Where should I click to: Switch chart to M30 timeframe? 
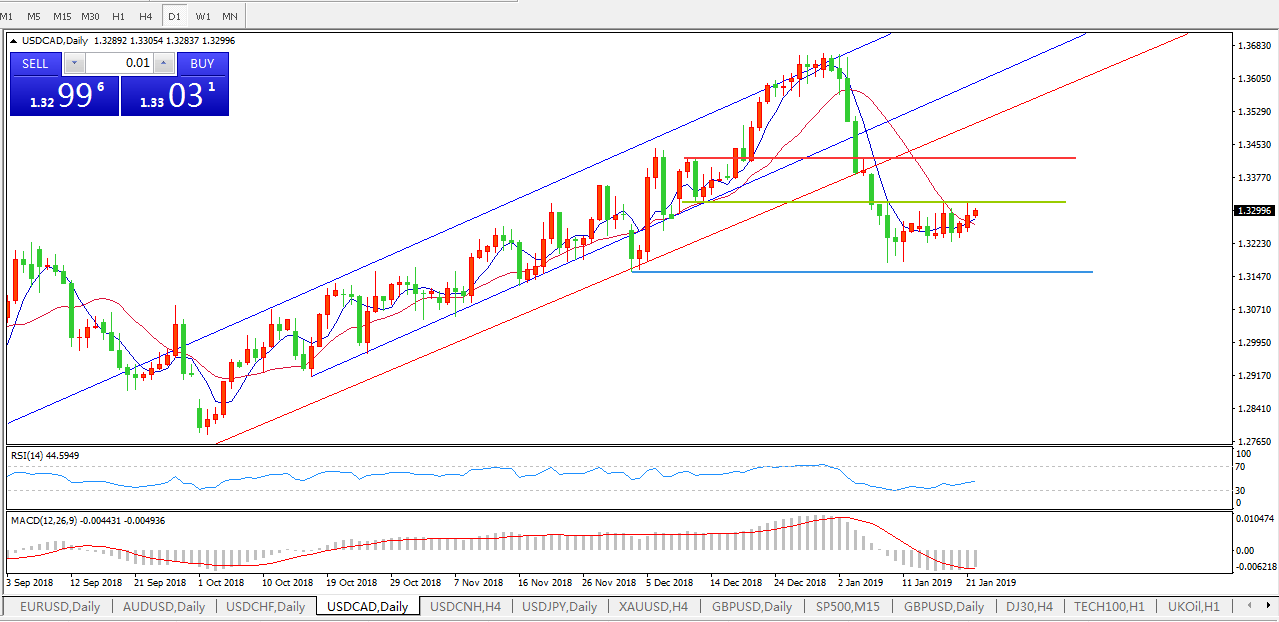91,16
